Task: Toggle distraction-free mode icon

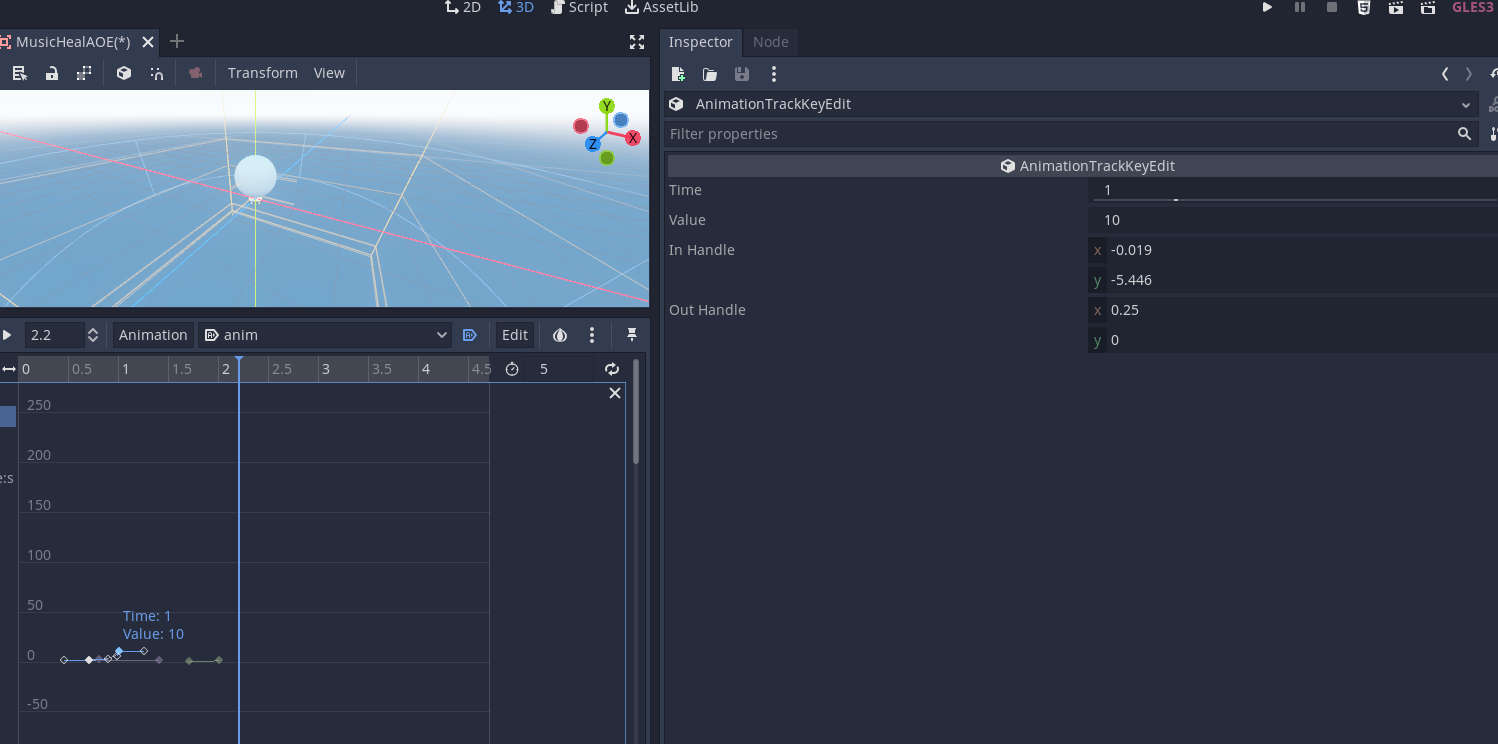Action: coord(637,42)
